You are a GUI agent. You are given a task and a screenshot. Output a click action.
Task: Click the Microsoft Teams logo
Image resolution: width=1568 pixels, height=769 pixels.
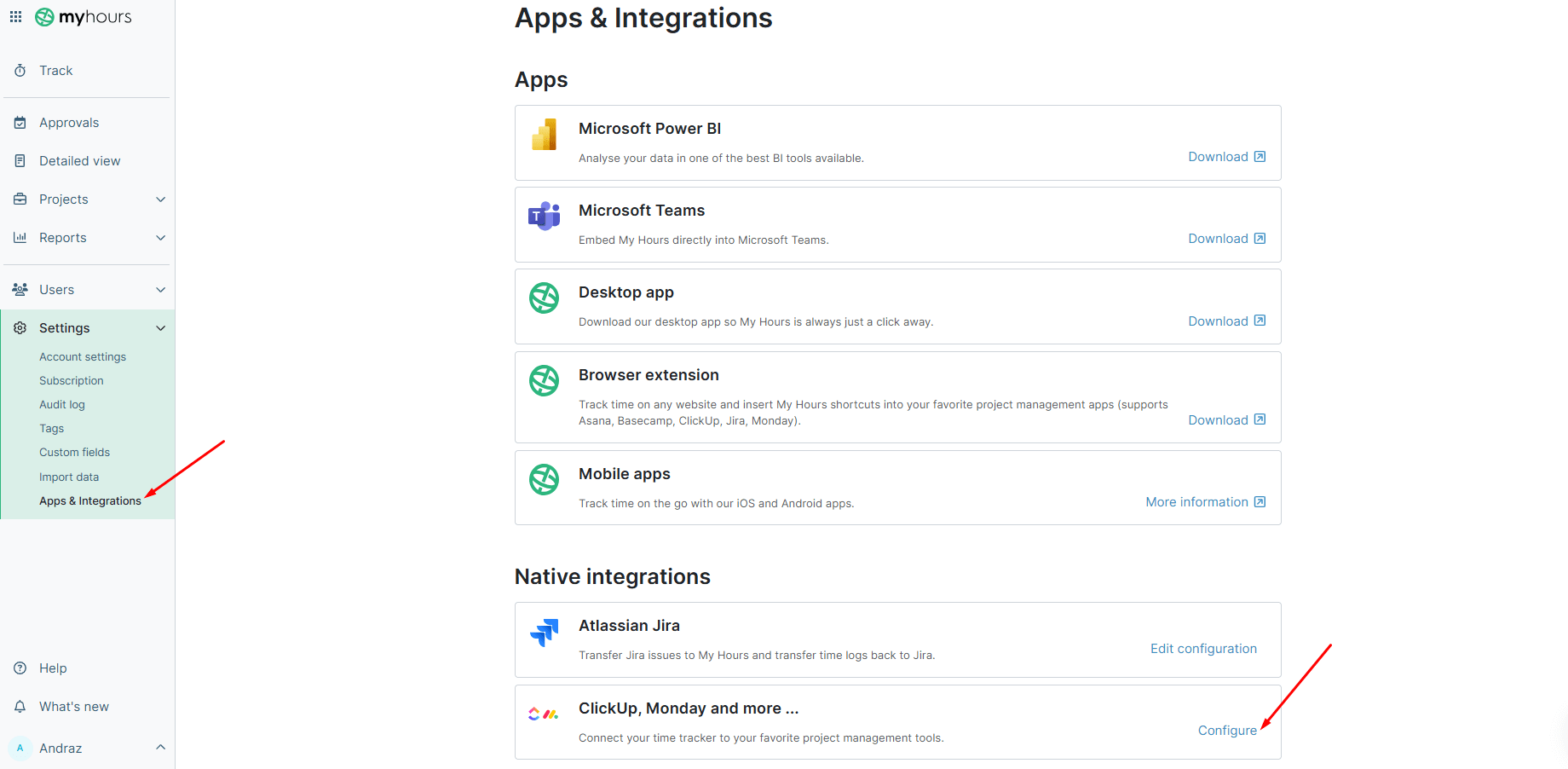(545, 217)
